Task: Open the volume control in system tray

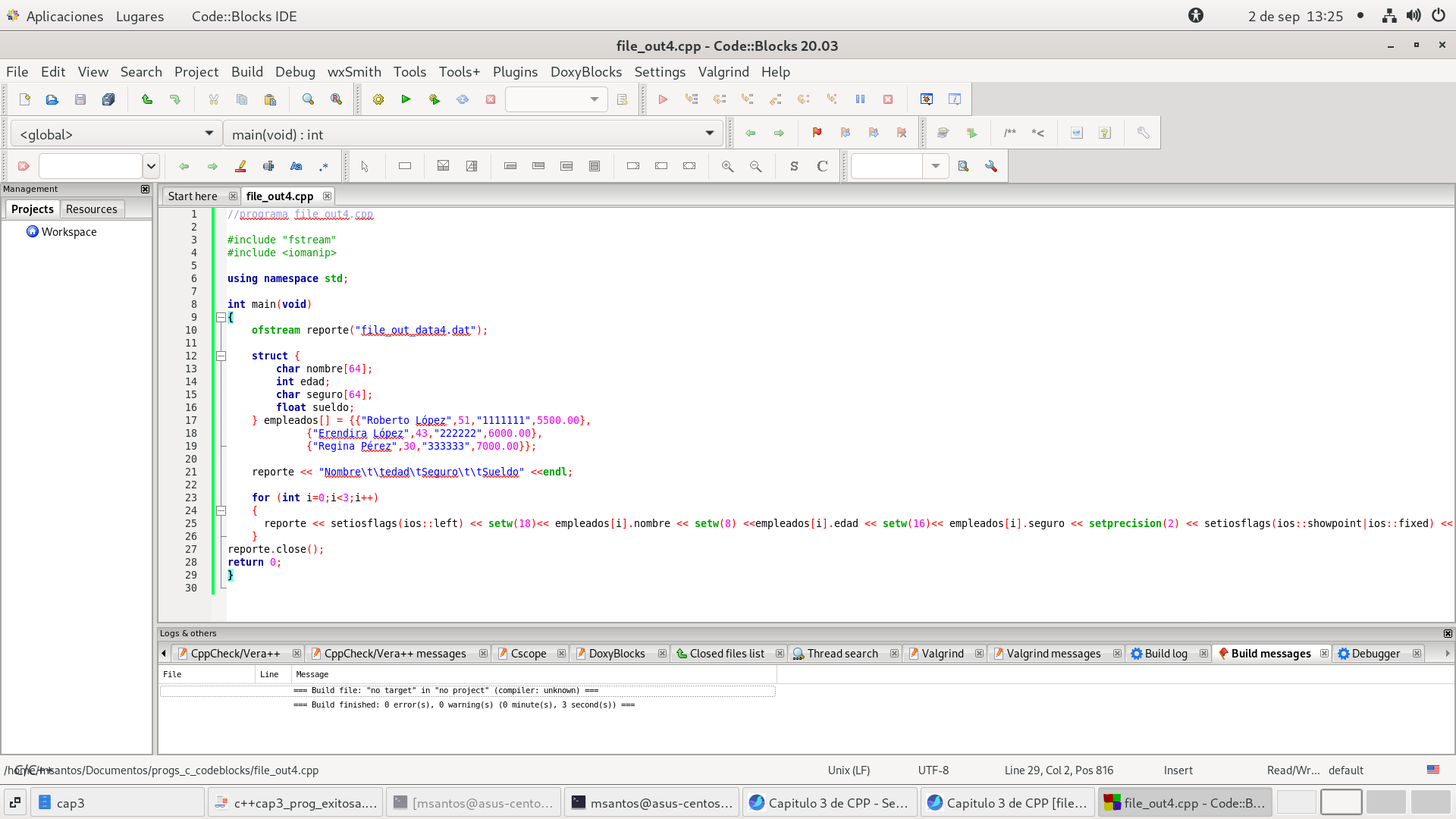Action: click(1414, 16)
